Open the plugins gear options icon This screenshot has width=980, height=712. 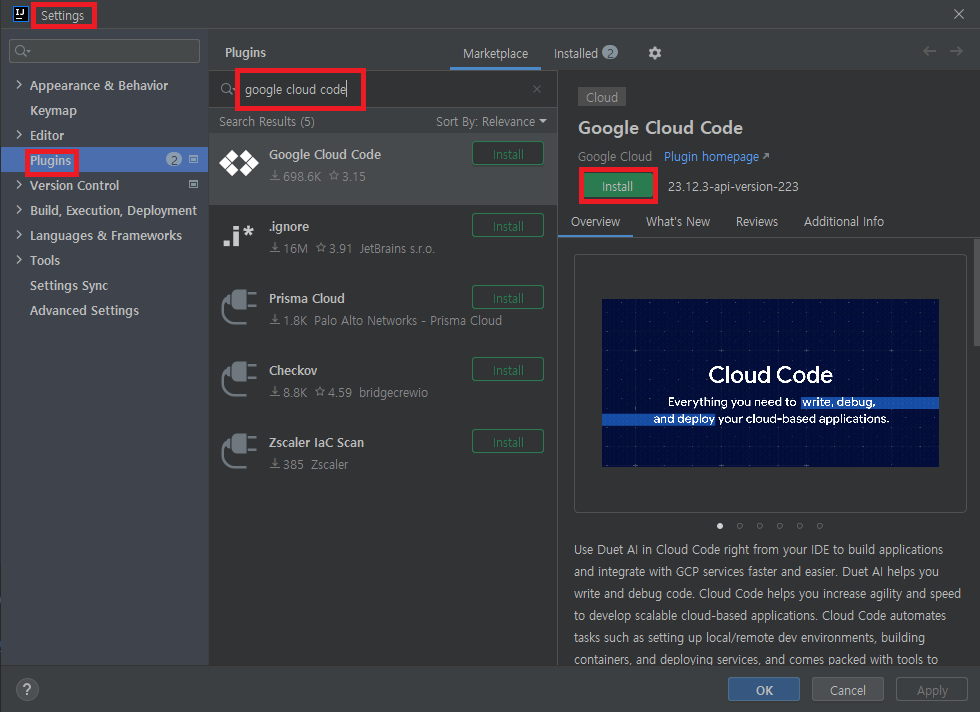(654, 53)
